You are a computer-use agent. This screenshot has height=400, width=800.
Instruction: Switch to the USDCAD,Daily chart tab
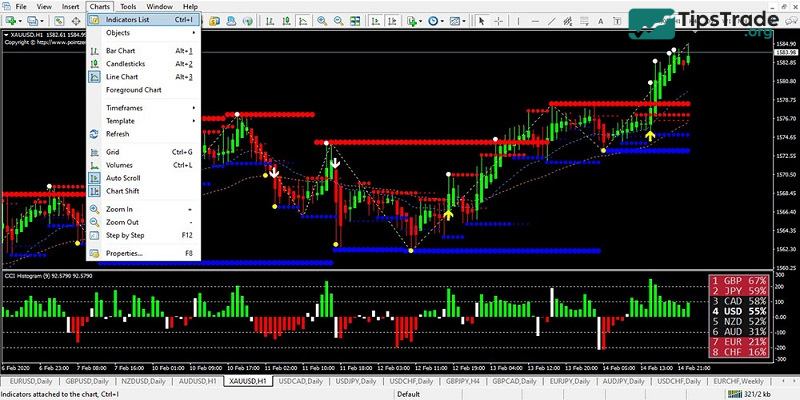[302, 381]
